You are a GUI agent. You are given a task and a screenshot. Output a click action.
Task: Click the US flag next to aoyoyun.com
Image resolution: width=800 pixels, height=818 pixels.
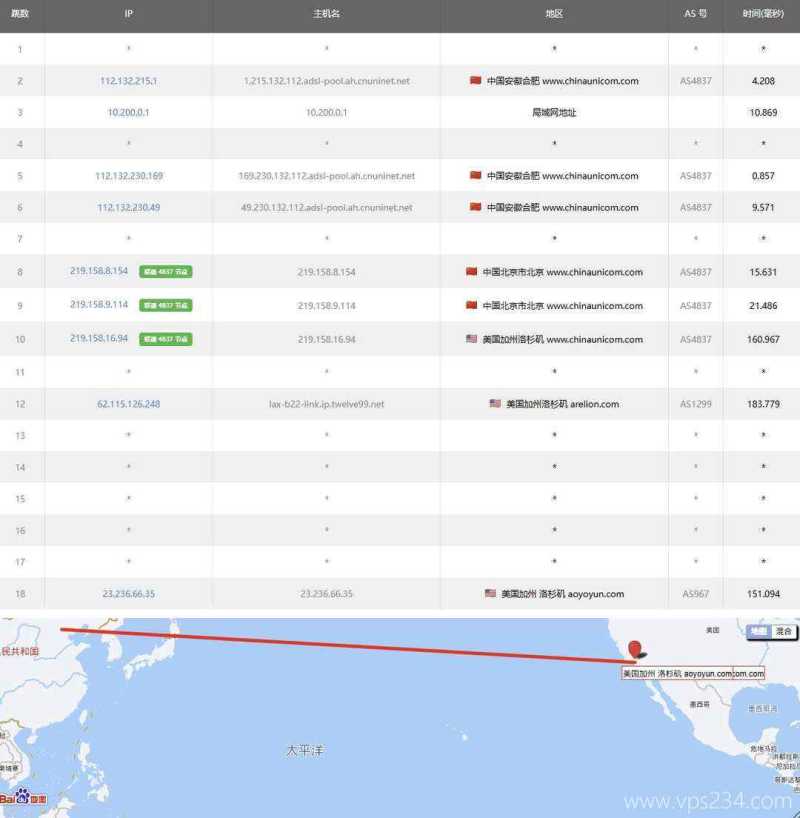tap(490, 593)
